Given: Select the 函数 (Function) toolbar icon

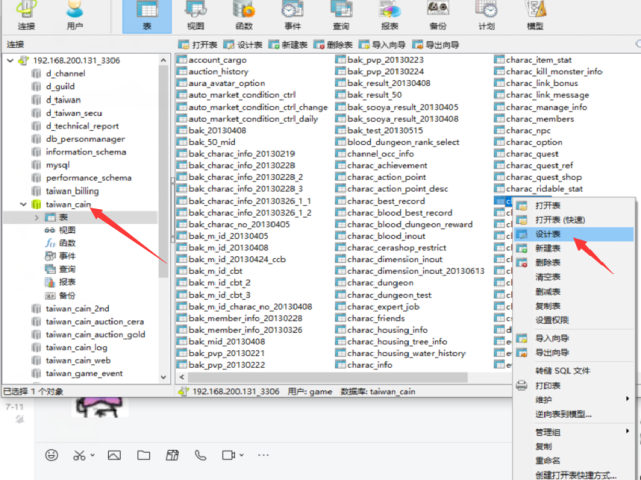Looking at the screenshot, I should pyautogui.click(x=243, y=15).
